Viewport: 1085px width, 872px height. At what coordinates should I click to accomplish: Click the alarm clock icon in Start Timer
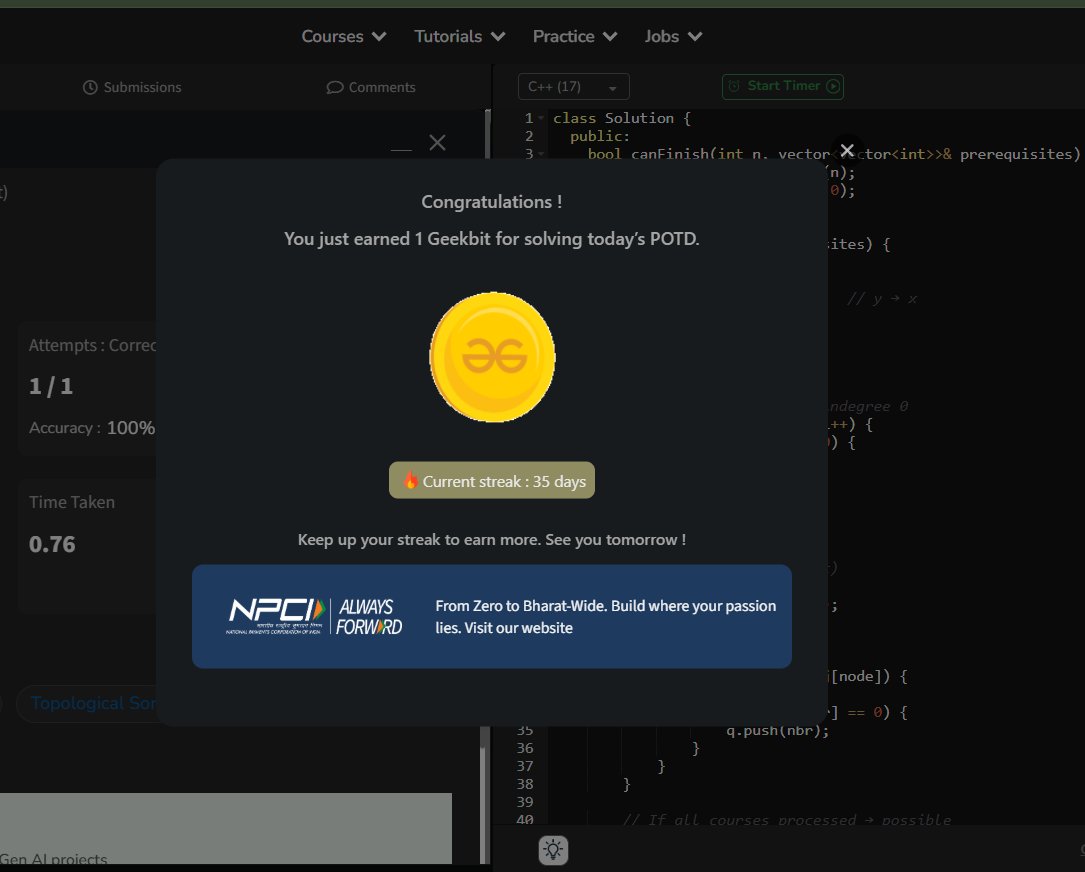(x=734, y=86)
